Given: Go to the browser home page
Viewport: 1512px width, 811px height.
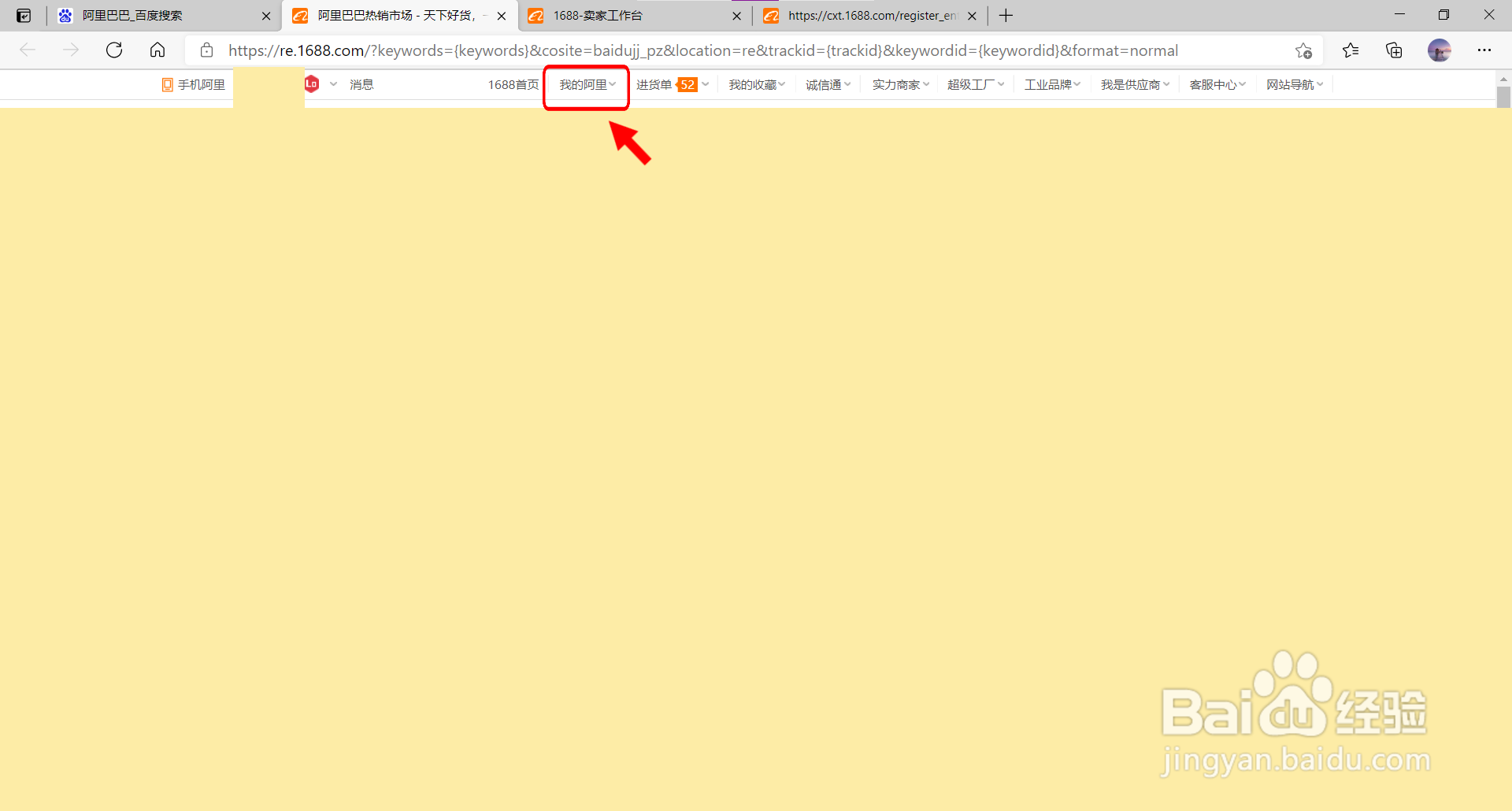Looking at the screenshot, I should point(157,50).
